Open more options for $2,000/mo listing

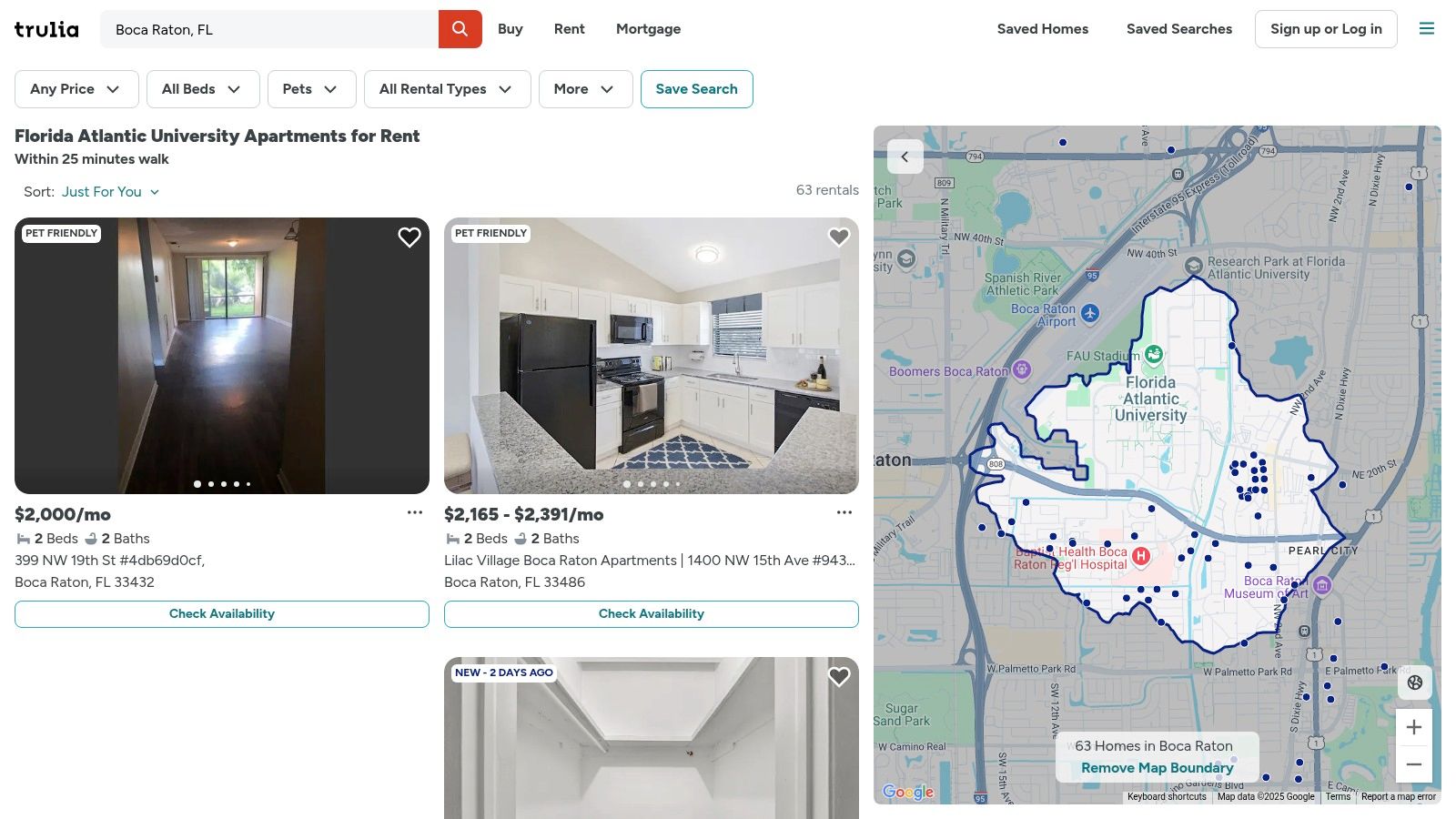point(415,512)
